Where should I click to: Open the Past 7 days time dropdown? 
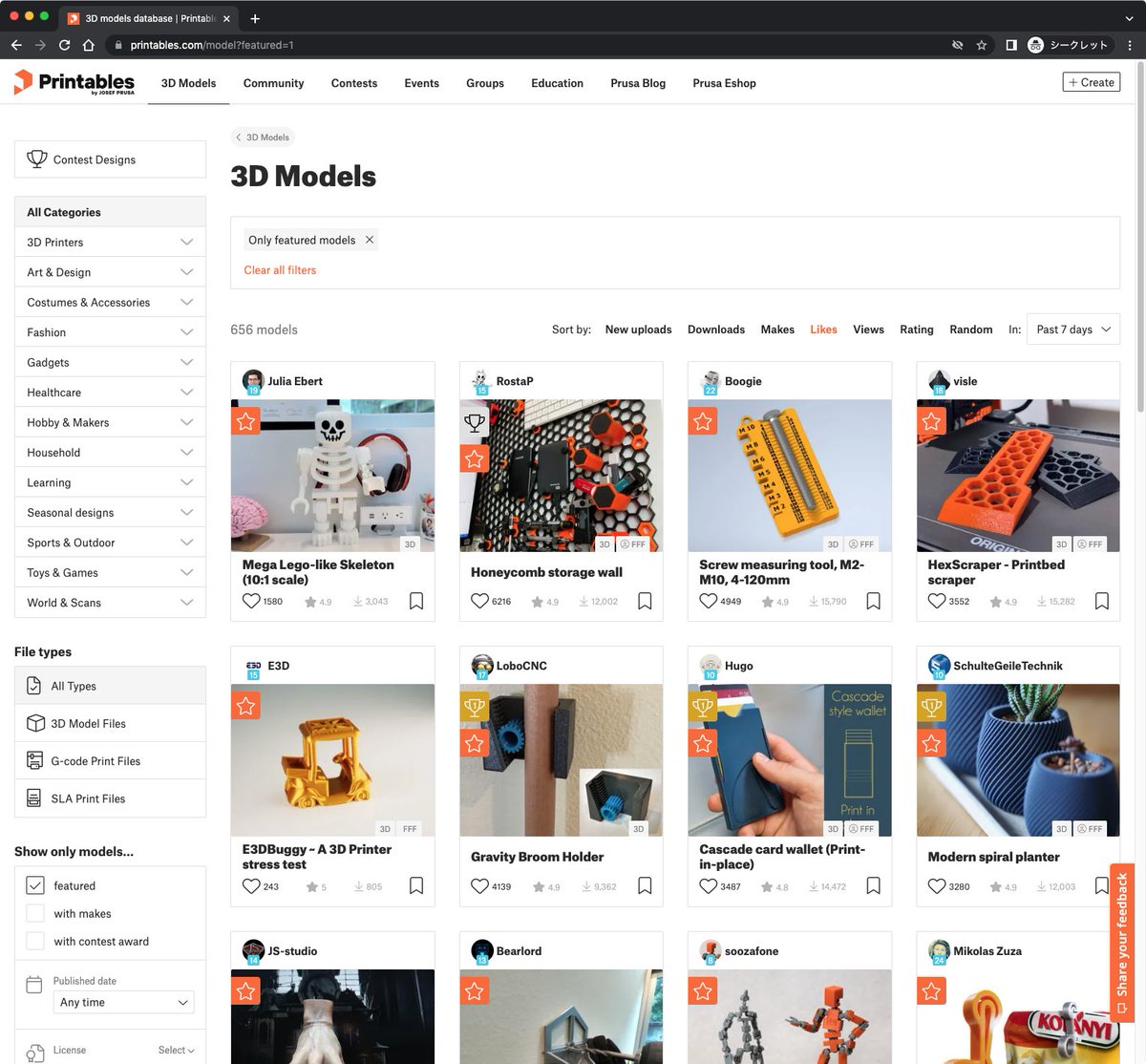(1071, 329)
